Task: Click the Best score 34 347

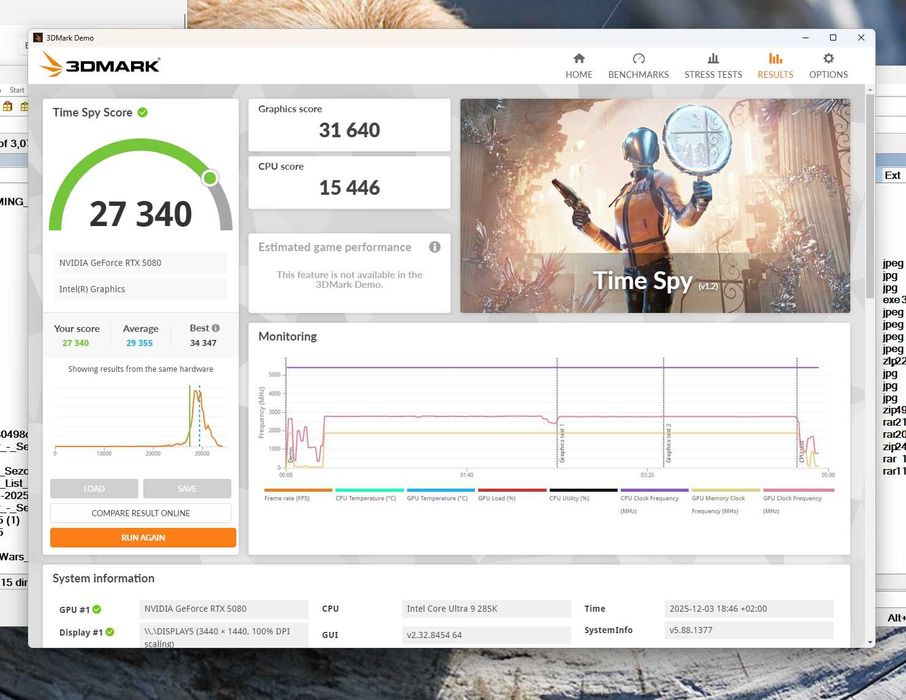Action: (x=203, y=343)
